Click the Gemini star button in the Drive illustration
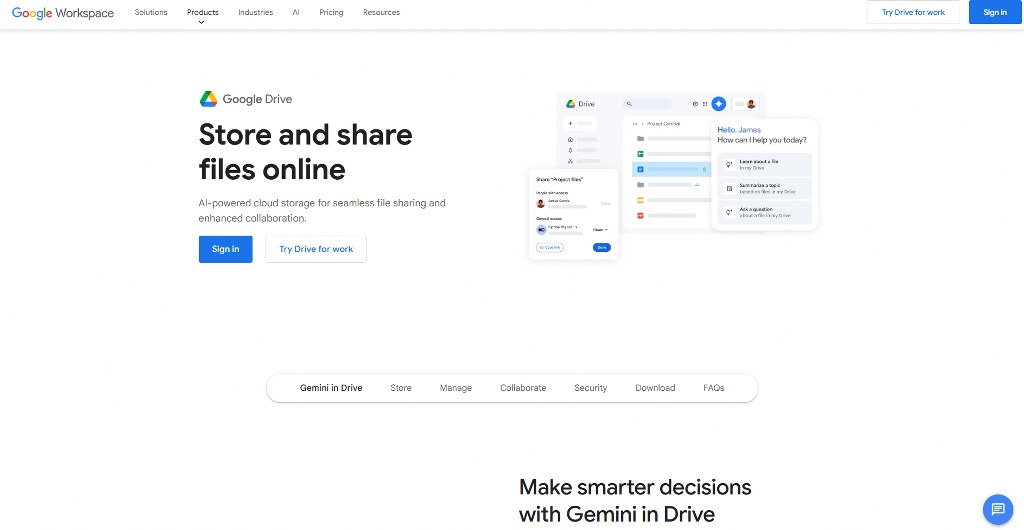1024x530 pixels. [x=718, y=104]
